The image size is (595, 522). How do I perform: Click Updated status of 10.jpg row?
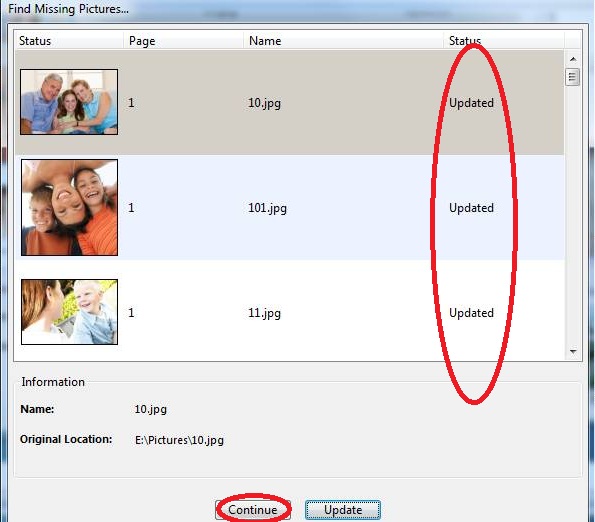(x=471, y=103)
